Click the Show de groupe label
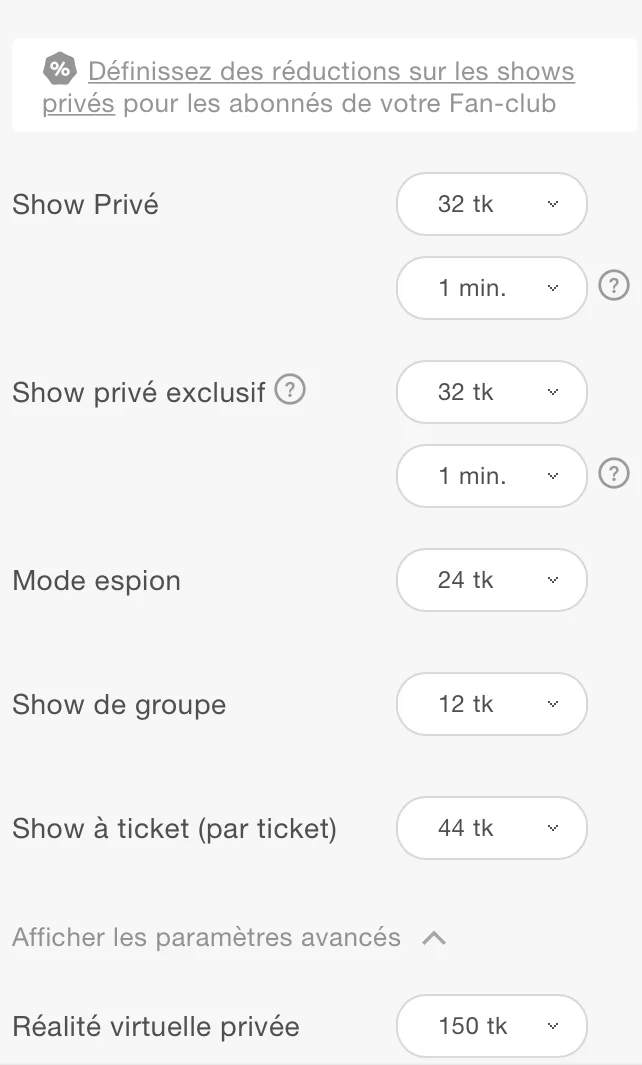This screenshot has height=1065, width=642. [119, 705]
